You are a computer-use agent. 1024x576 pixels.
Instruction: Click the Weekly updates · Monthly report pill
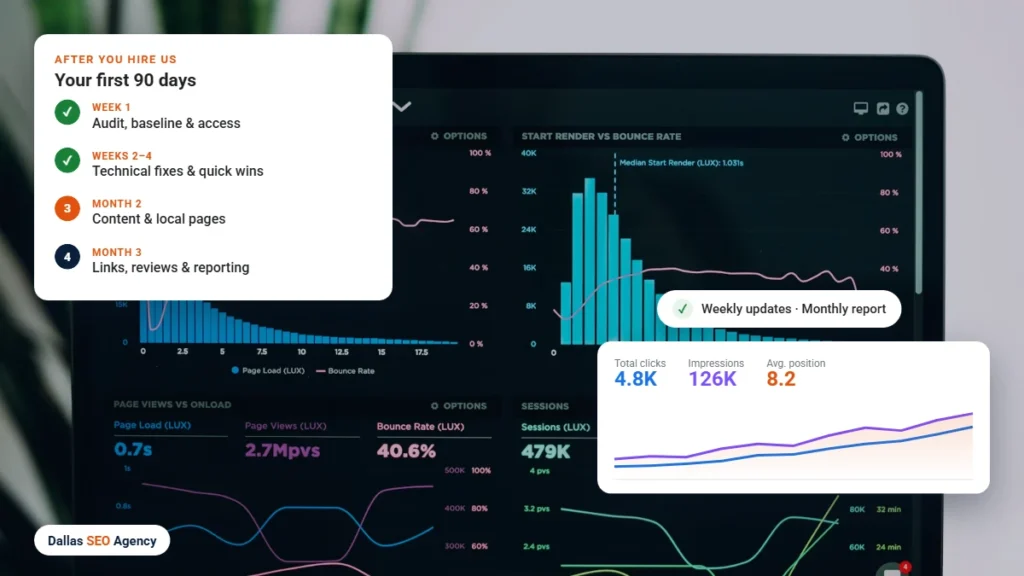779,309
